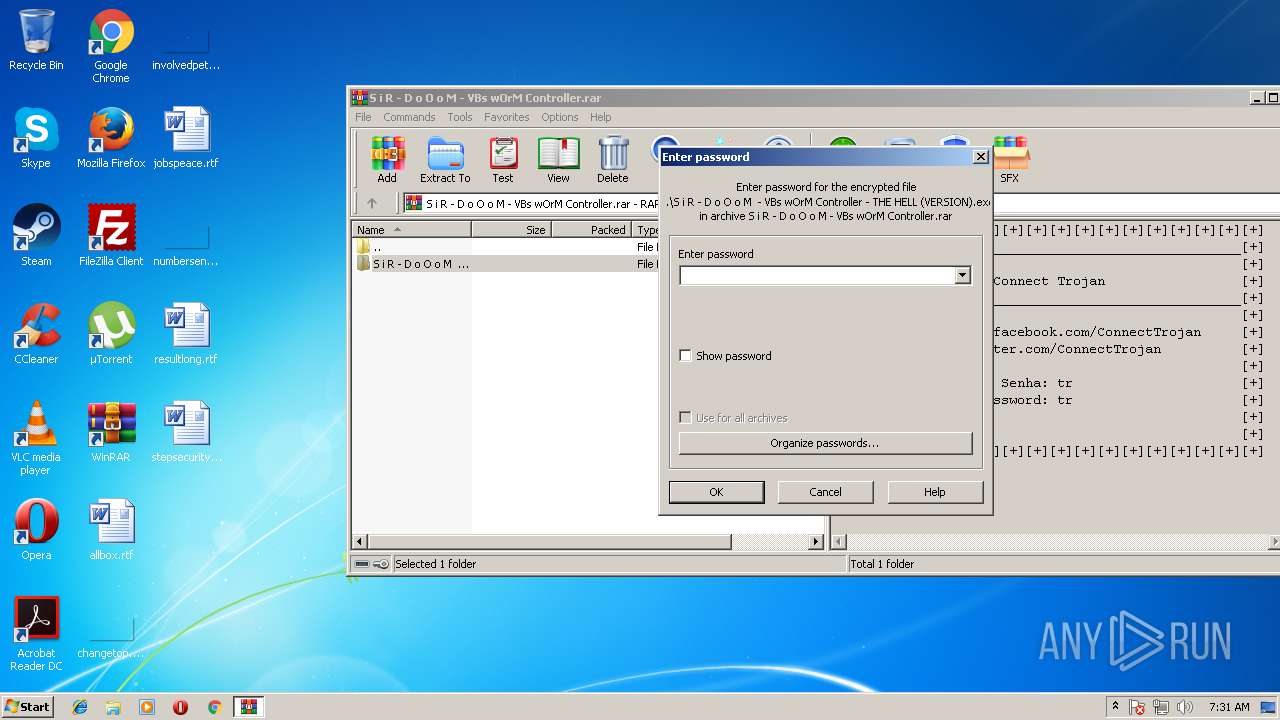
Task: Open µTorrent desktop shortcut
Action: coord(111,334)
